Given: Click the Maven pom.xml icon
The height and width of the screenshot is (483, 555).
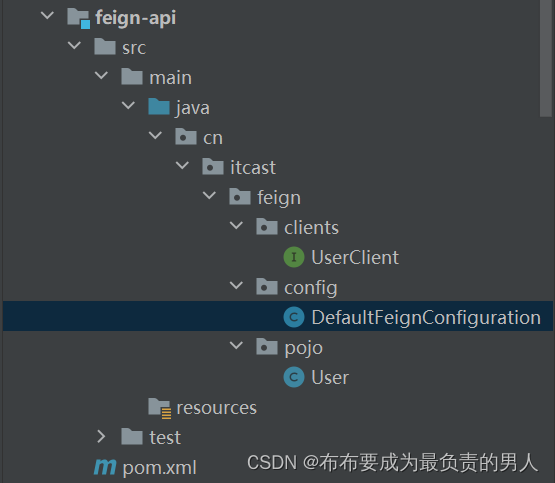Looking at the screenshot, I should click(x=105, y=467).
